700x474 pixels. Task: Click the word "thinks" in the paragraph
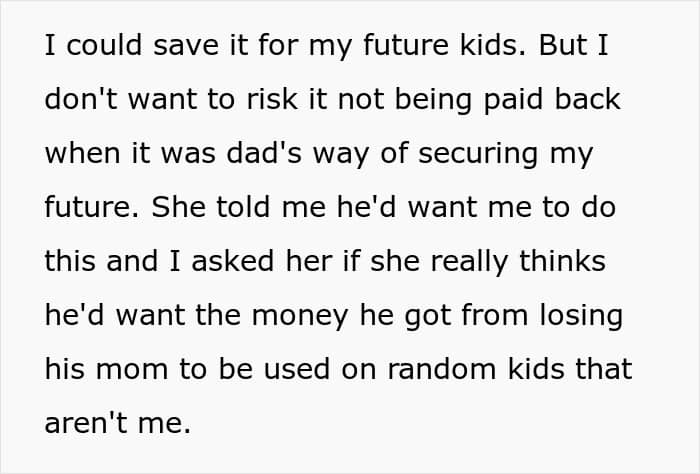click(x=562, y=261)
